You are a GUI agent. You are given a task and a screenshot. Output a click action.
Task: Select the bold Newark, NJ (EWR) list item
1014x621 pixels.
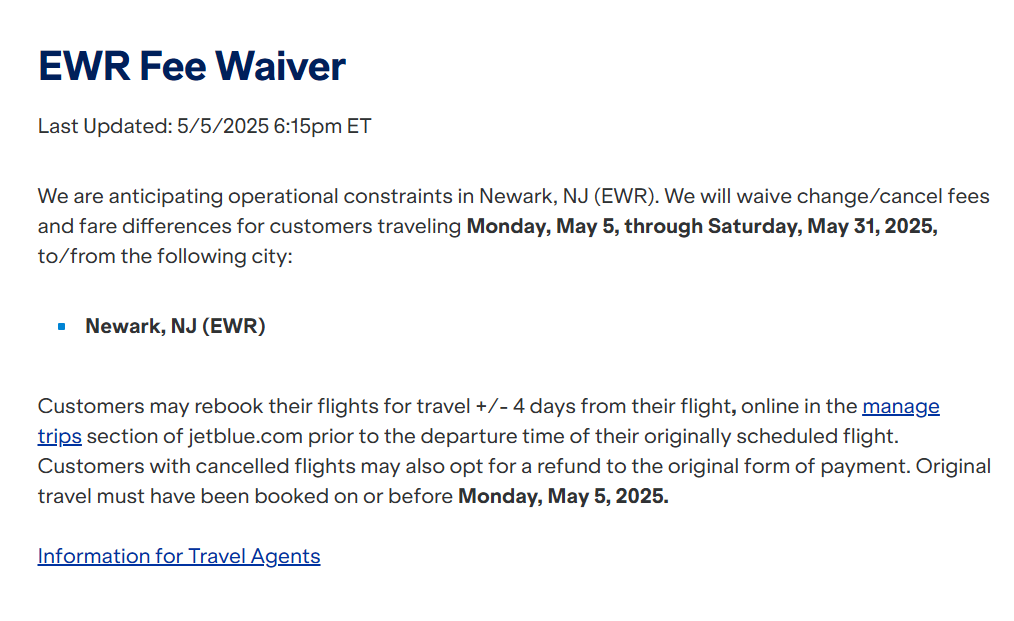(176, 326)
